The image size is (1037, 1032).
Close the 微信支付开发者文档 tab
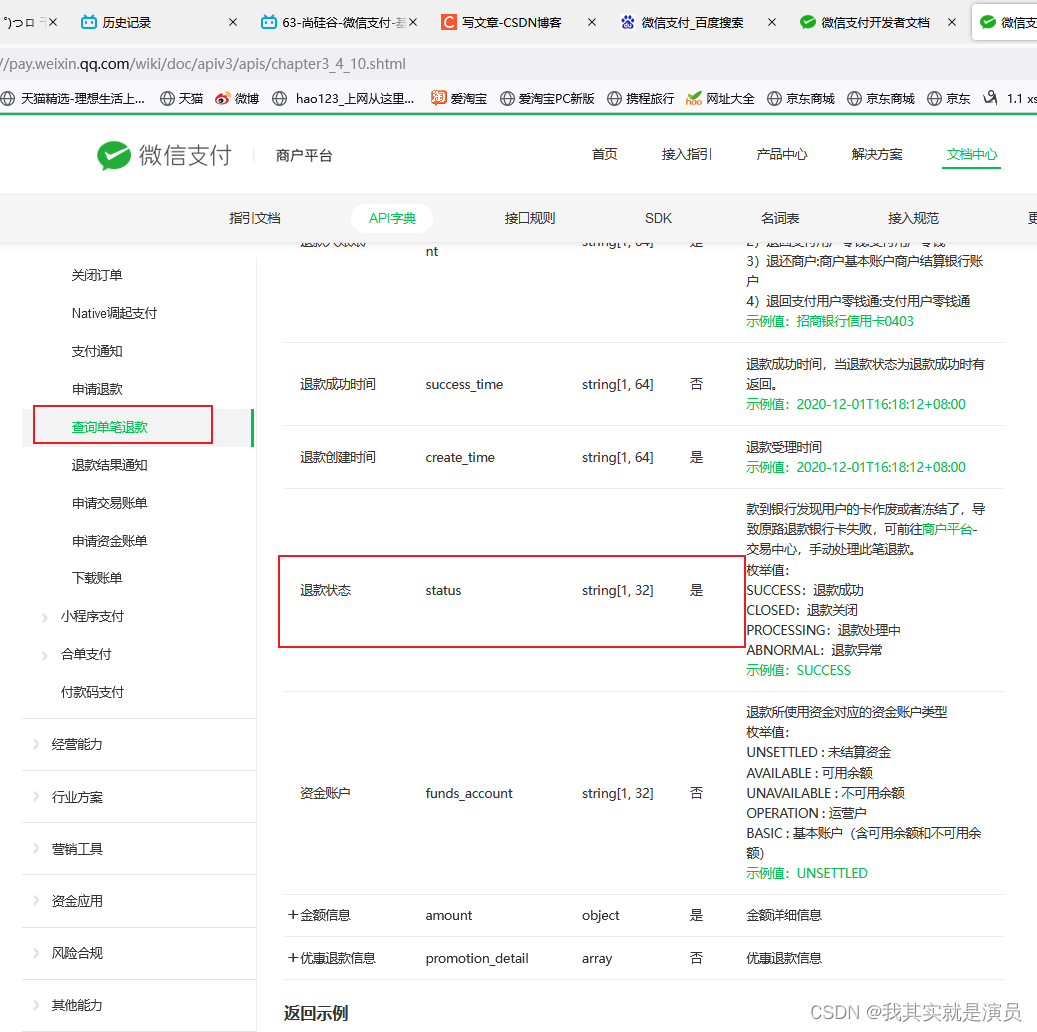click(952, 22)
